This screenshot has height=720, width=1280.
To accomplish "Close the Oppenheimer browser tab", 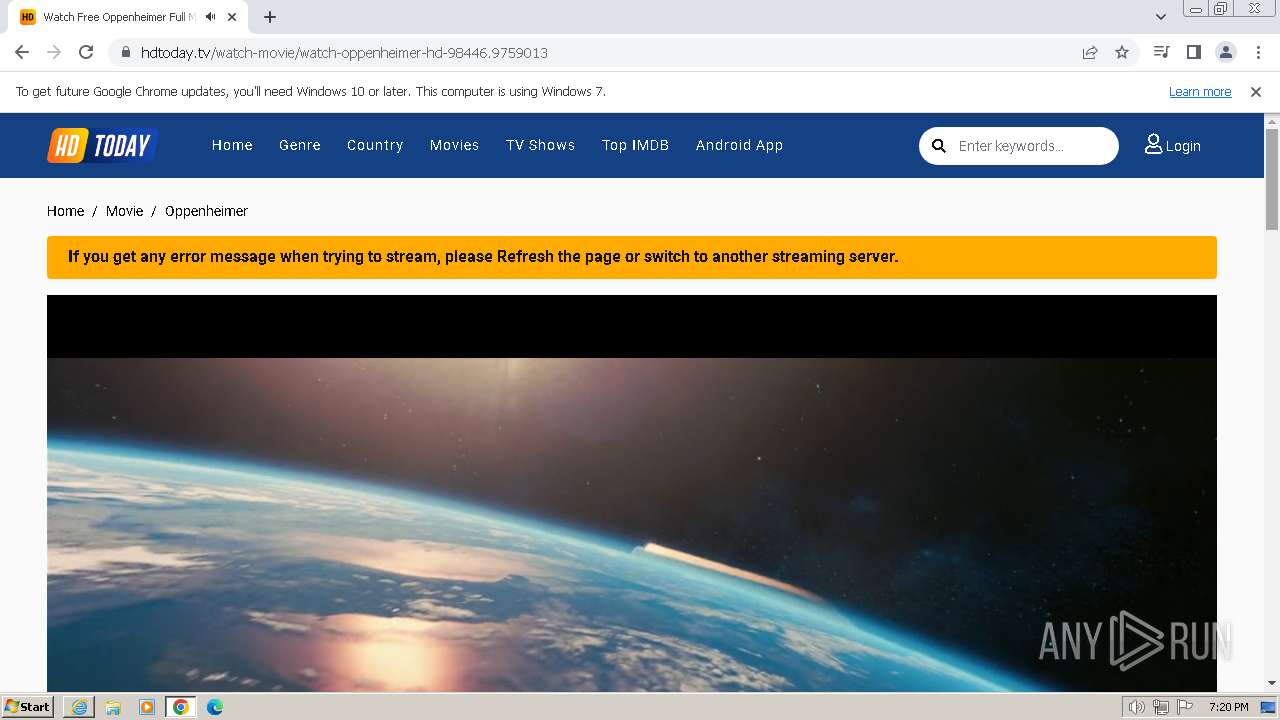I will point(232,17).
